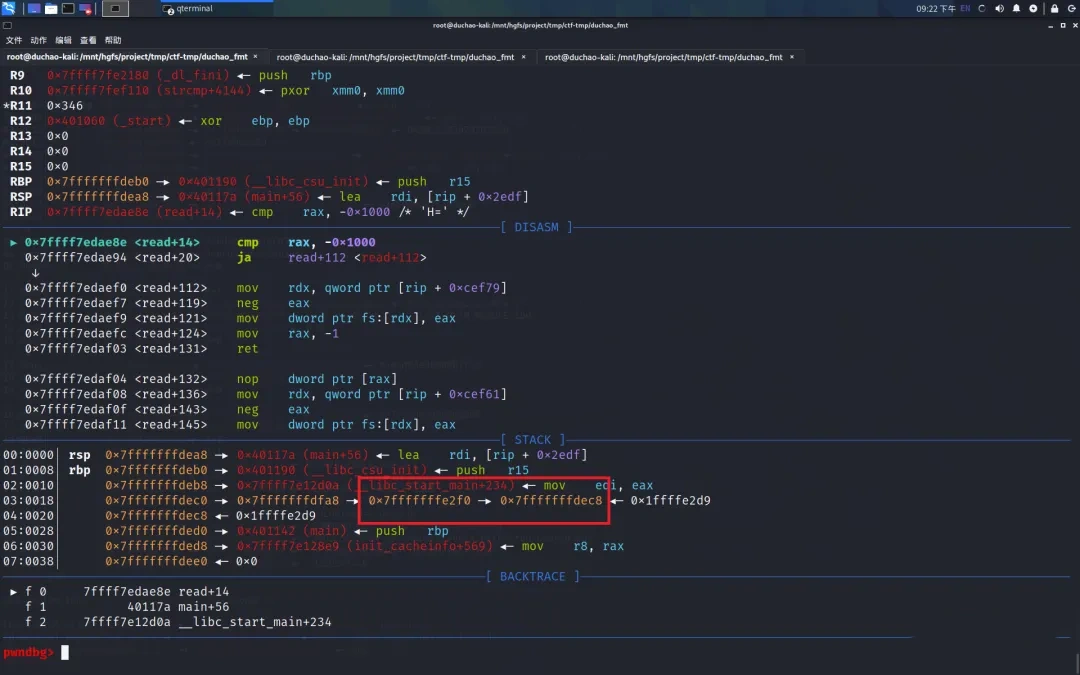
Task: Minimize the qterminal window
Action: click(1050, 25)
